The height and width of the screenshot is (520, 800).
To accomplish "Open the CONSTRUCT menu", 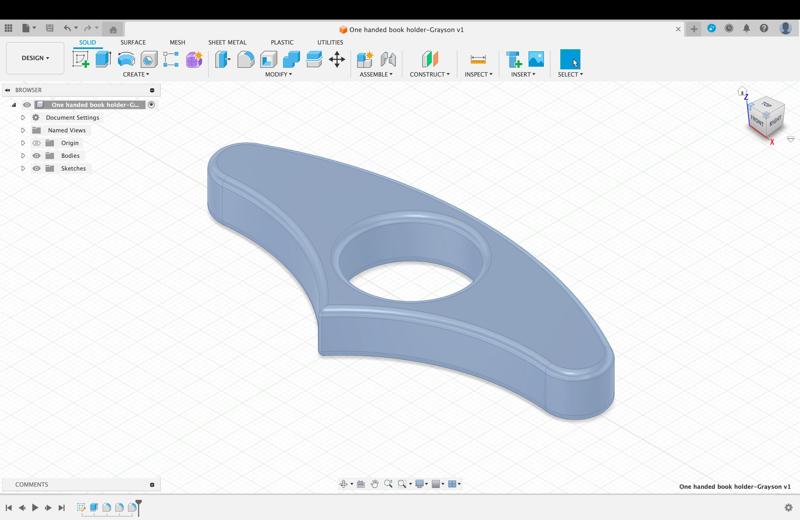I will (x=429, y=74).
